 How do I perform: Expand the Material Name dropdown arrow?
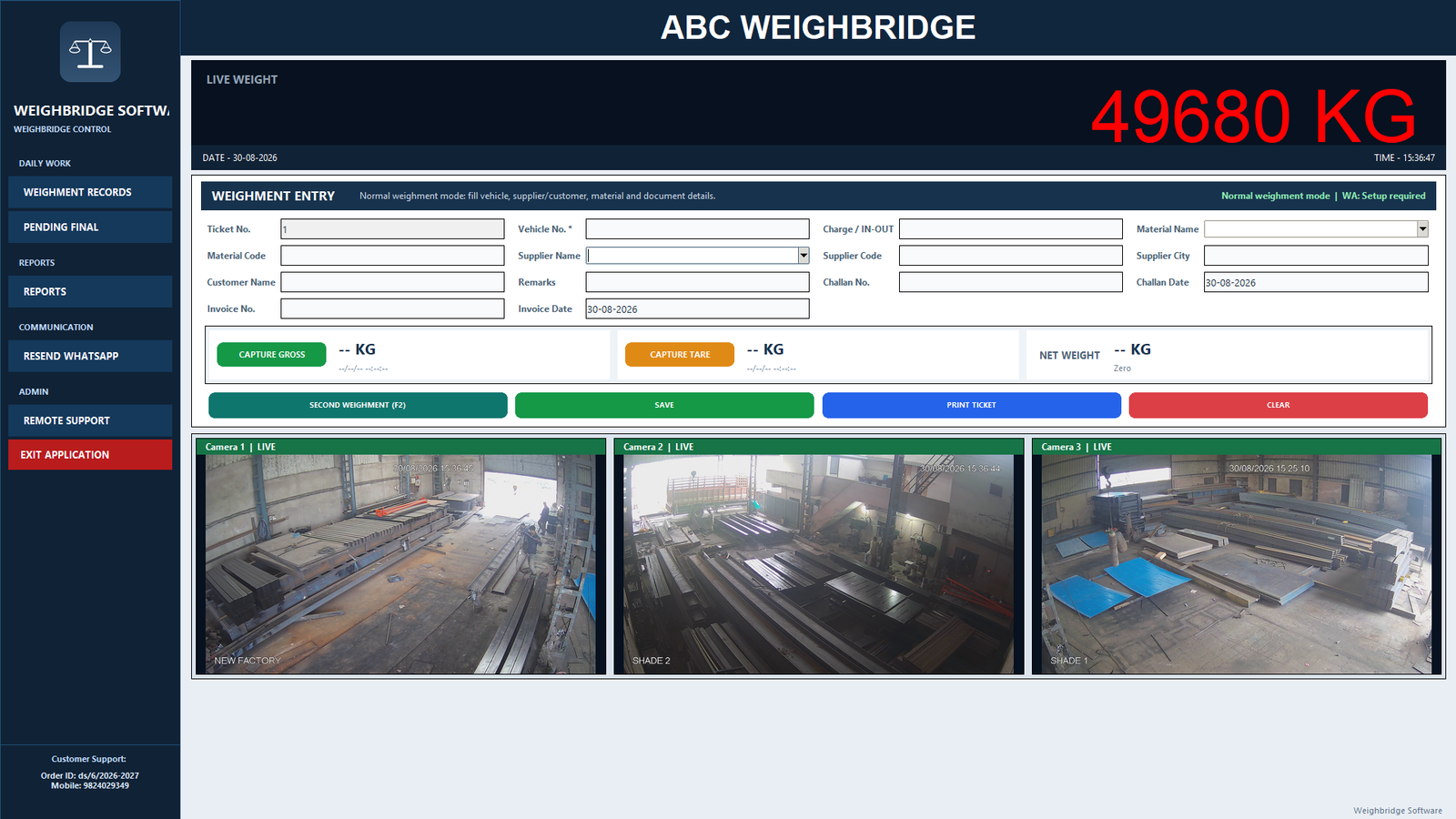pos(1422,229)
